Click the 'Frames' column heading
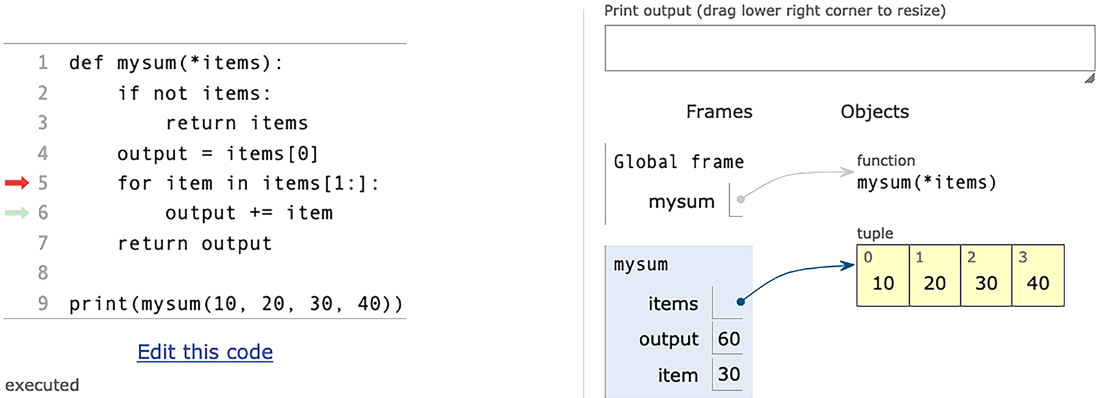This screenshot has height=398, width=1100. (719, 112)
